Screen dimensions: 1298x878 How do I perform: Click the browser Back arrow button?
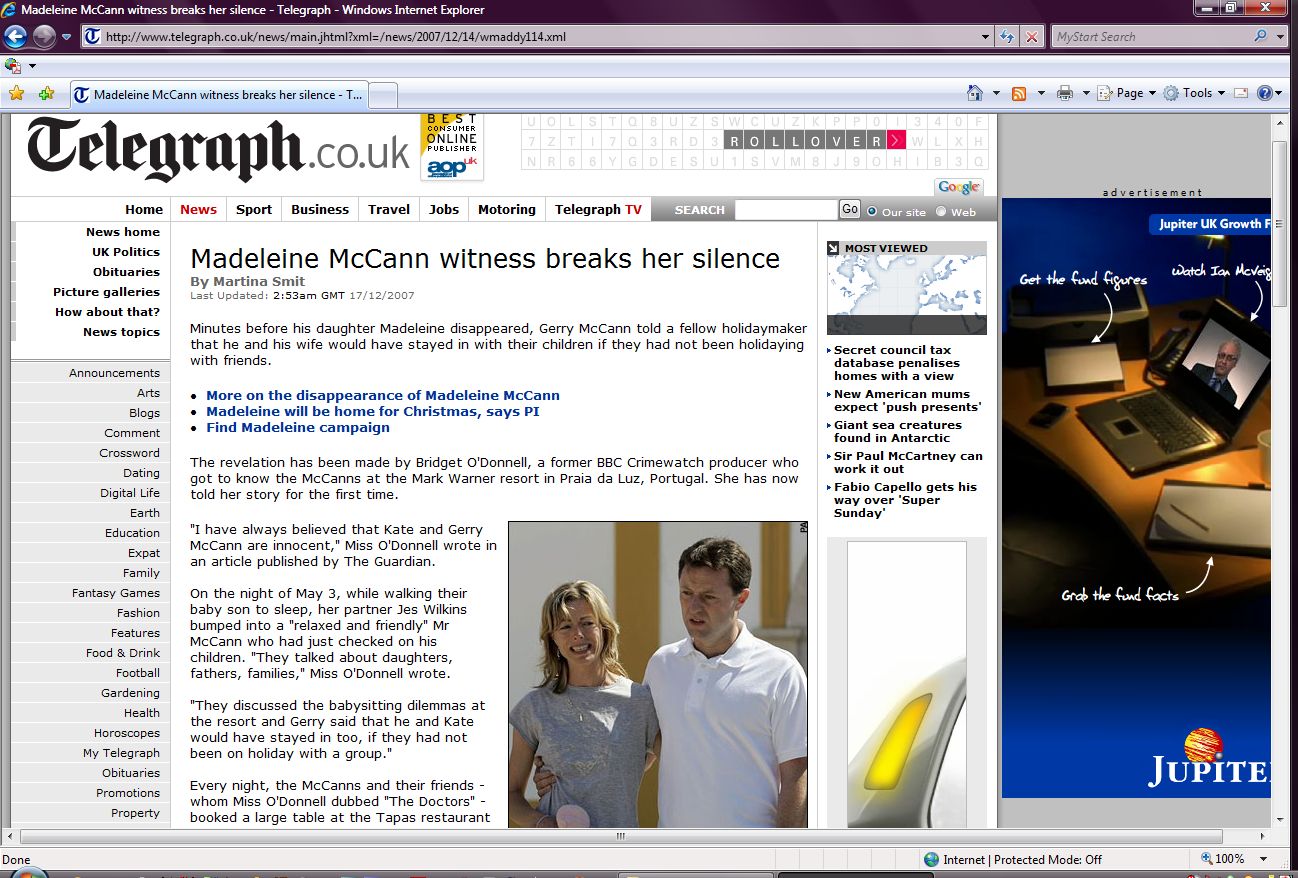(x=15, y=37)
